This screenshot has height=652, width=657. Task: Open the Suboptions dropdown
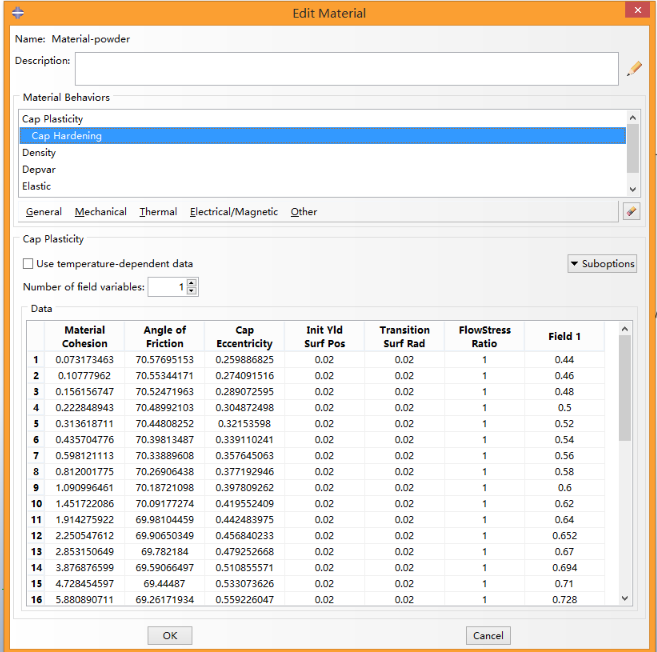(x=601, y=264)
